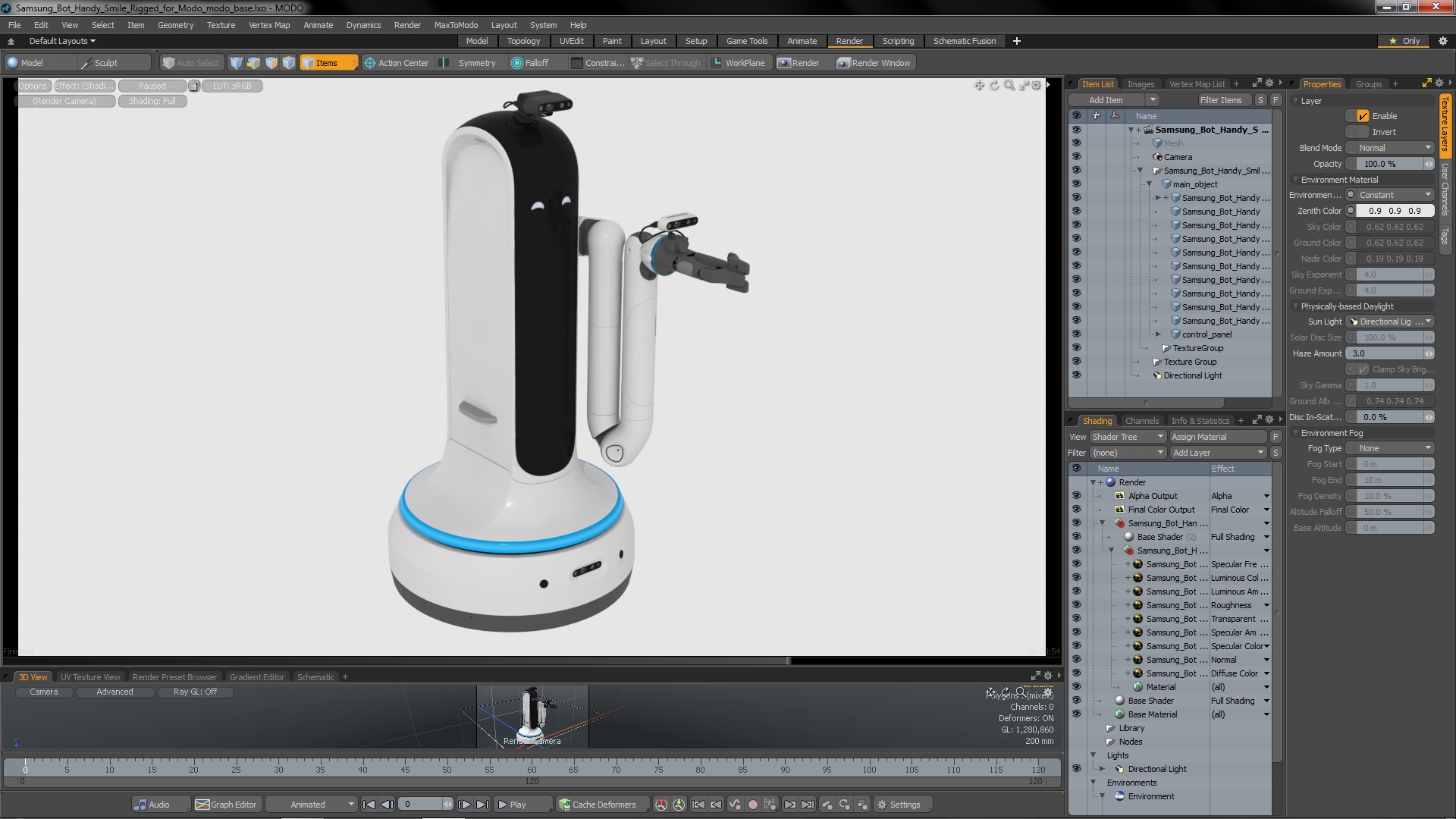Click the render view zoom magnifier icon
1456x819 pixels.
point(1009,86)
